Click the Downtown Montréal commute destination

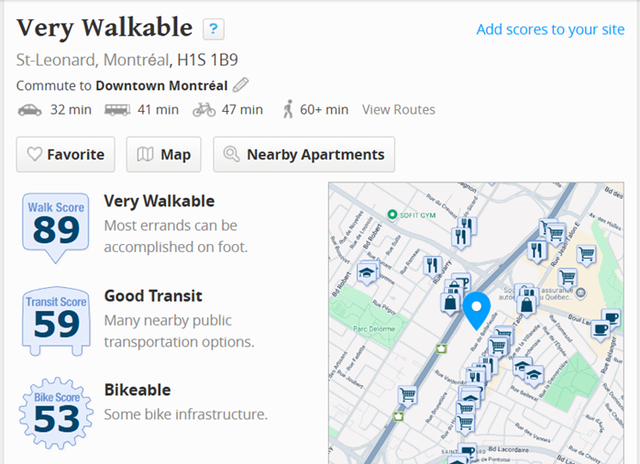[161, 86]
